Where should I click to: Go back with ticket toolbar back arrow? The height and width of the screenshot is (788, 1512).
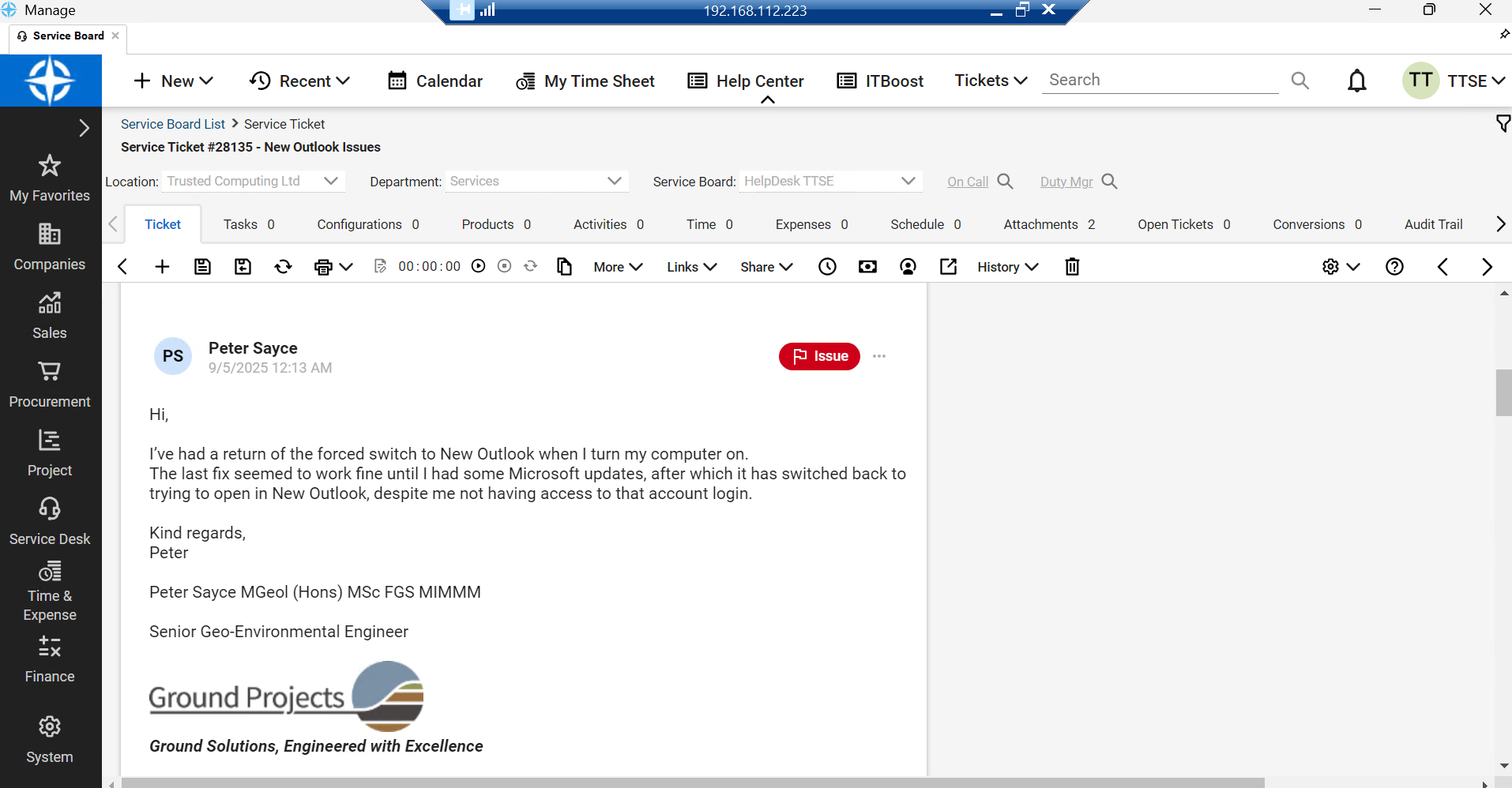pyautogui.click(x=122, y=267)
